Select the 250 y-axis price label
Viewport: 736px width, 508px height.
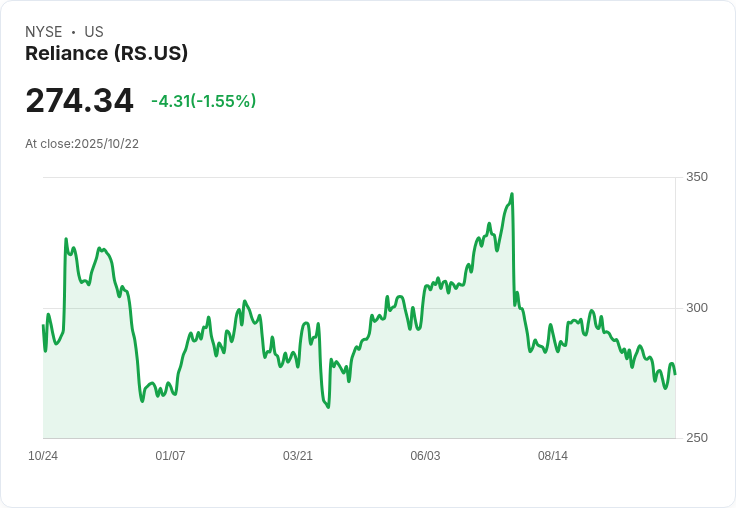click(696, 438)
